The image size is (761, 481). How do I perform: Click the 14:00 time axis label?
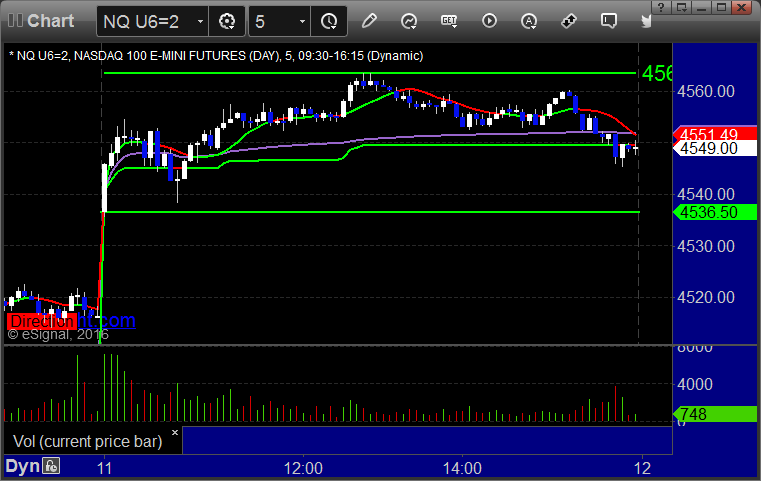[x=462, y=468]
